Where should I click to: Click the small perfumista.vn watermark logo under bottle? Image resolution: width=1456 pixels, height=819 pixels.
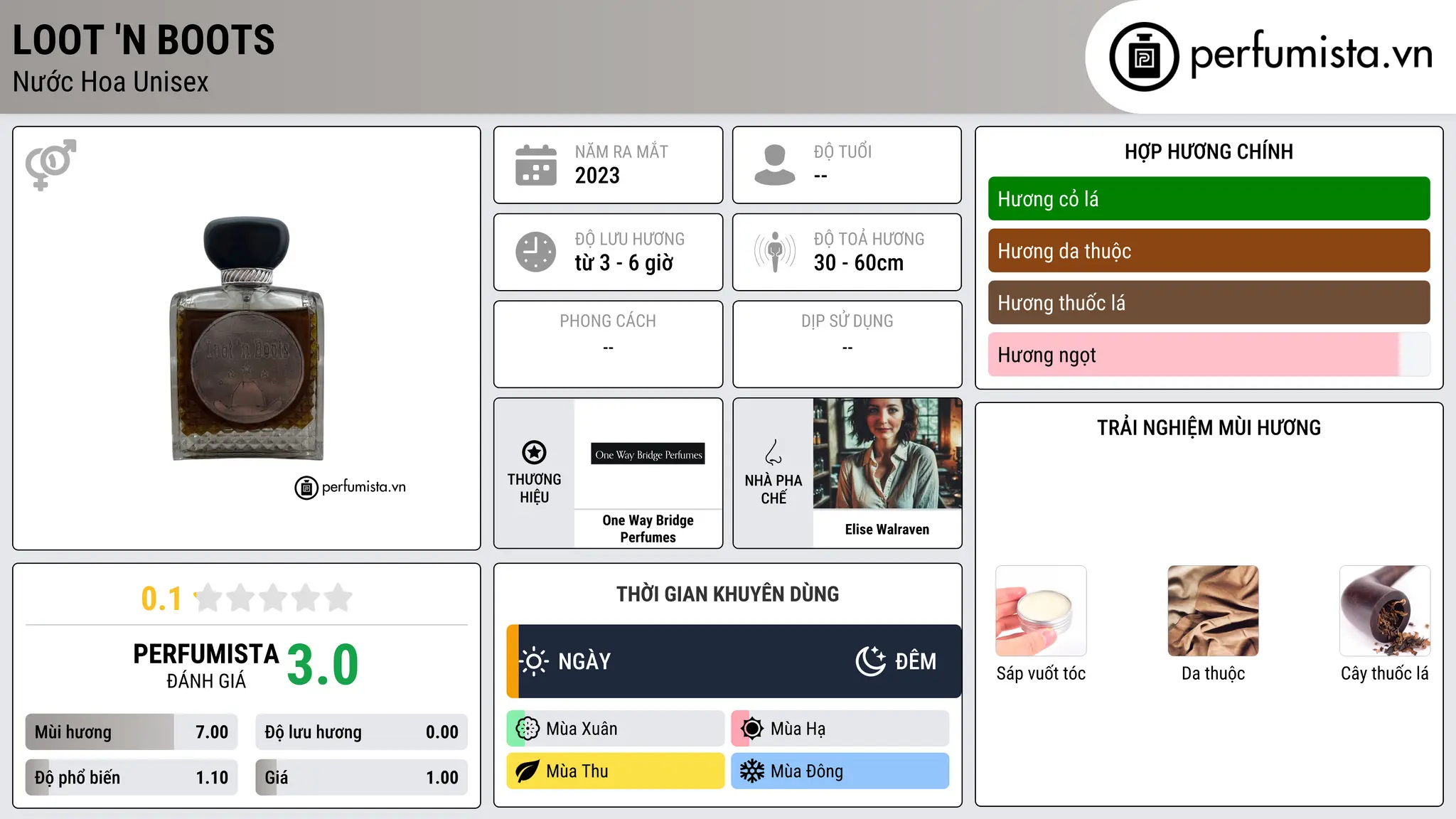[x=350, y=488]
